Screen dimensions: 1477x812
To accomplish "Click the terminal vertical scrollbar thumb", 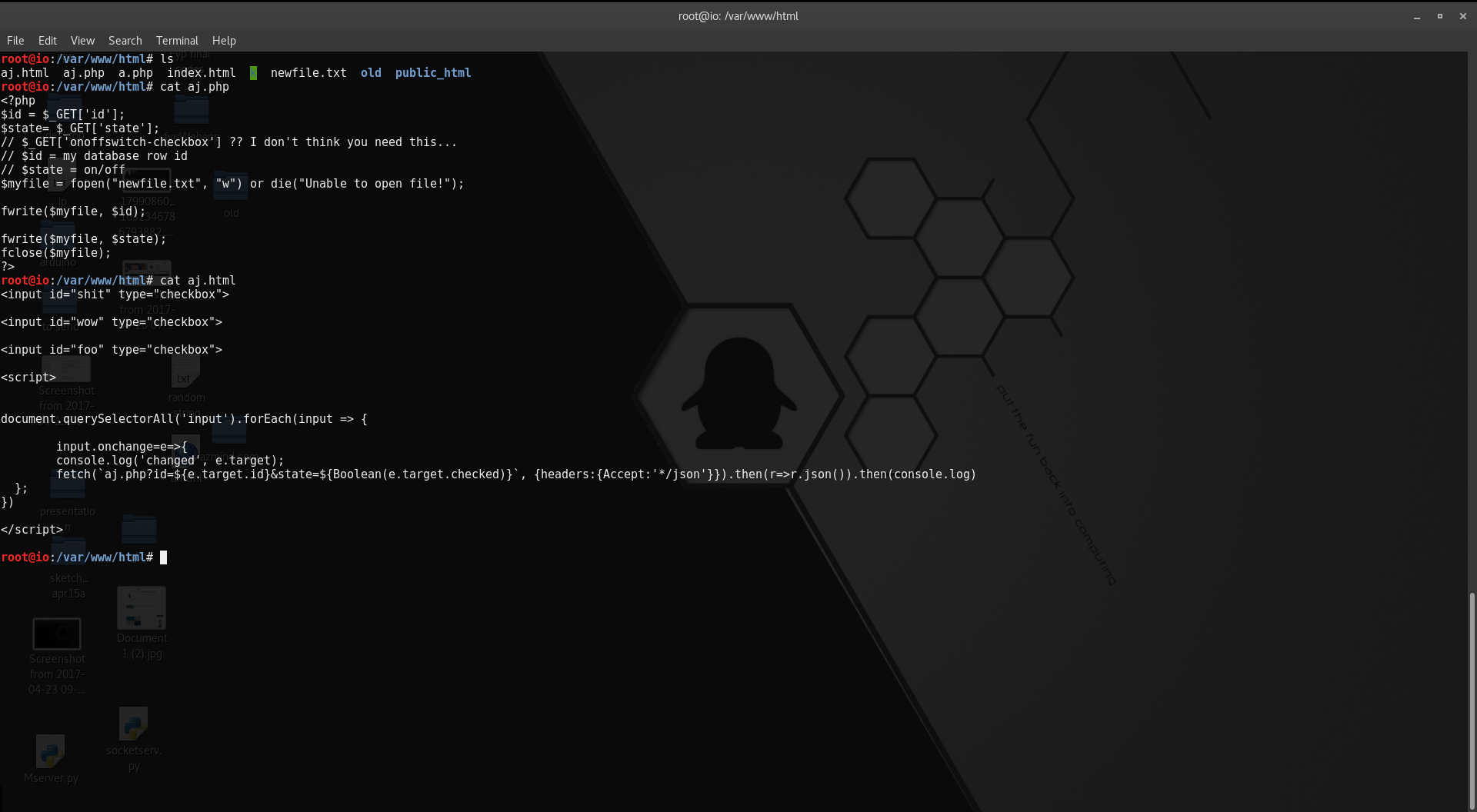I will [1472, 700].
